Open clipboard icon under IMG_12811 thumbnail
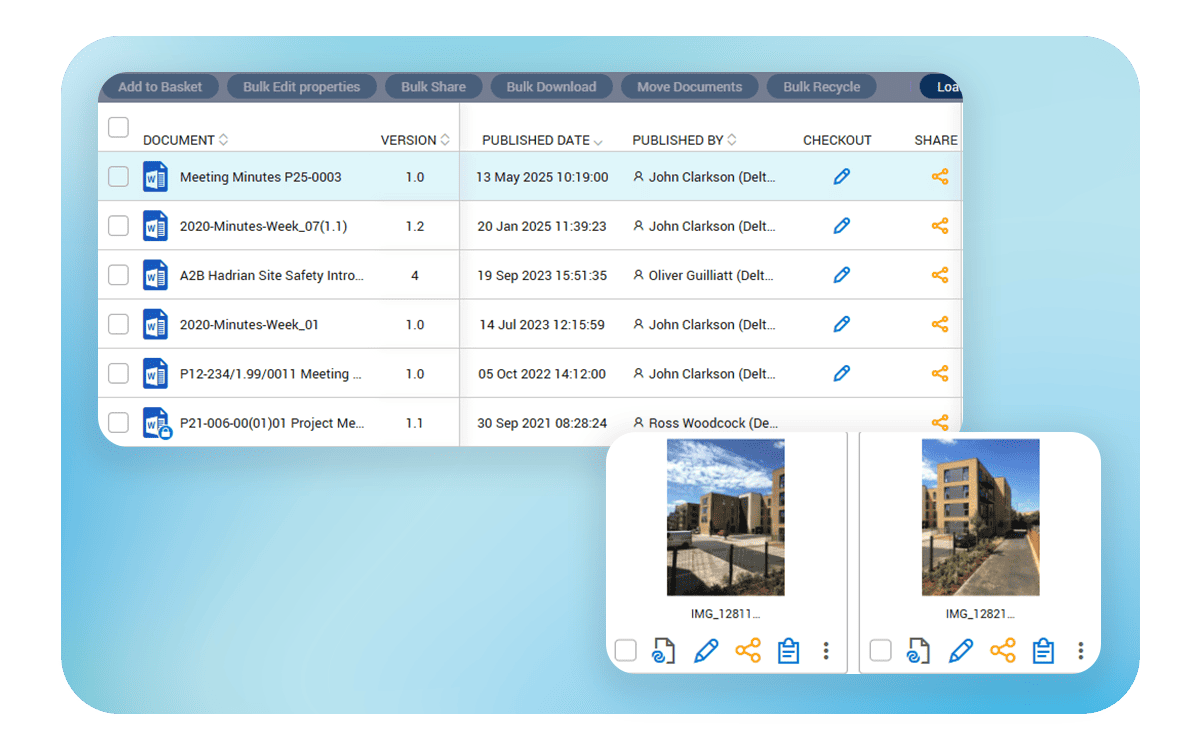 [788, 651]
